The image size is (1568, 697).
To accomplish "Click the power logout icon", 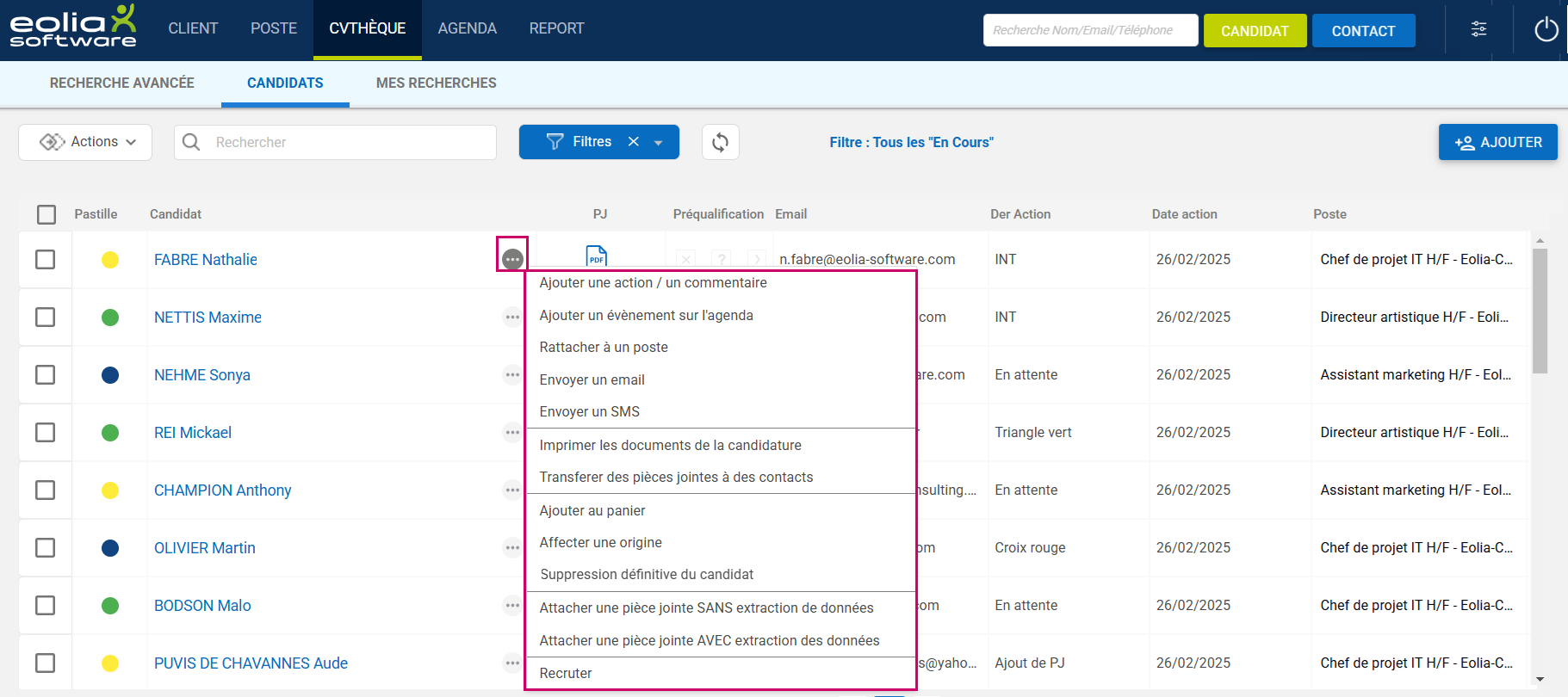I will point(1546,30).
